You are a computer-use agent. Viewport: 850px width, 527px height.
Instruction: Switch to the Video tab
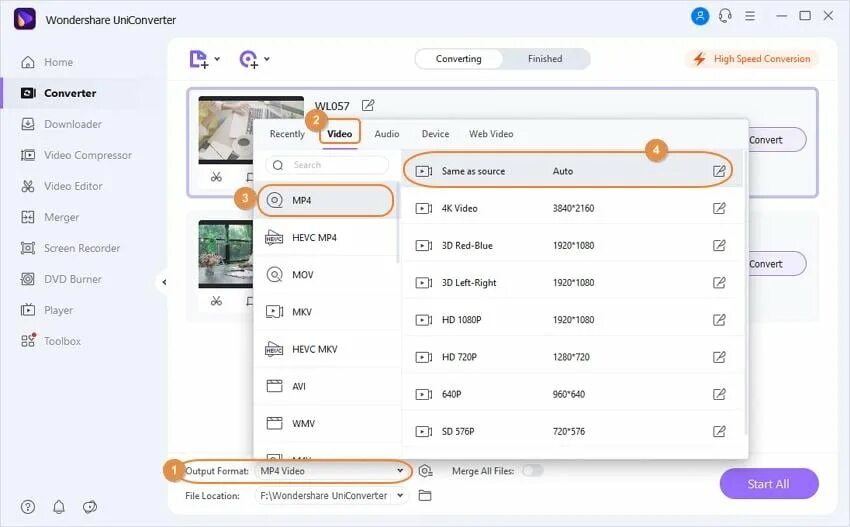click(339, 134)
